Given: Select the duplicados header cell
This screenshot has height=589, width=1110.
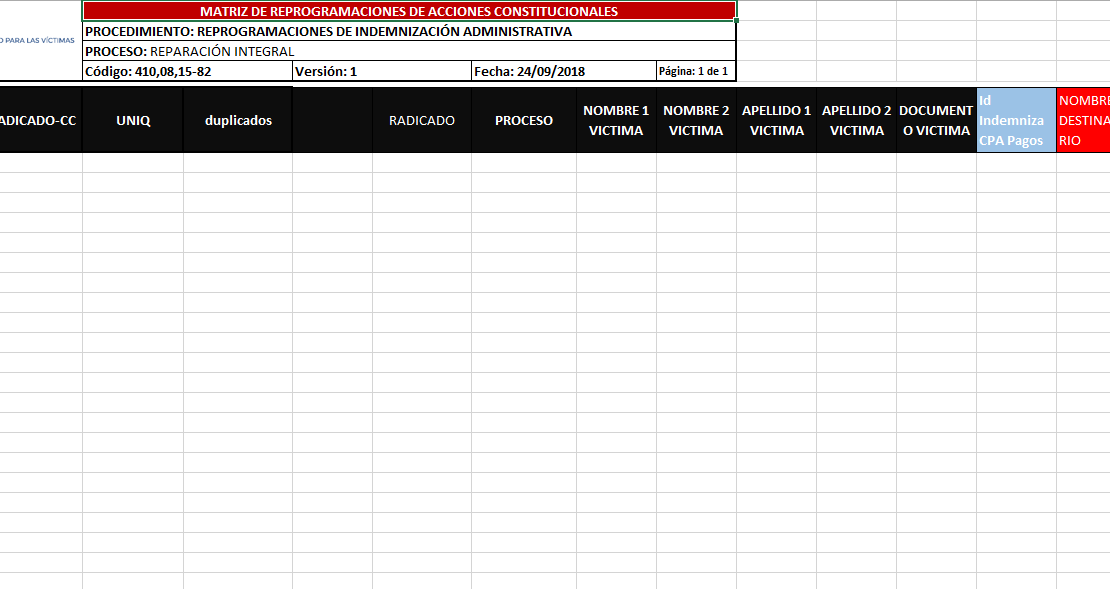Looking at the screenshot, I should click(238, 120).
